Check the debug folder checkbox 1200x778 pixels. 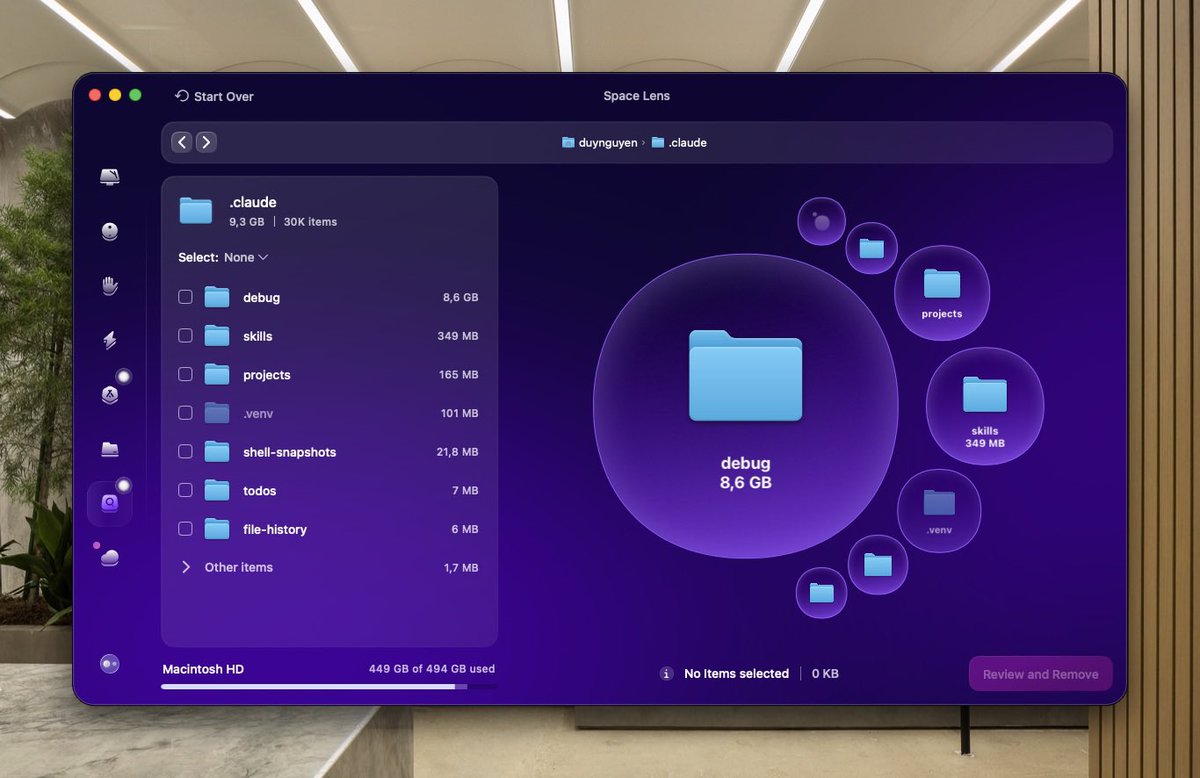(185, 297)
